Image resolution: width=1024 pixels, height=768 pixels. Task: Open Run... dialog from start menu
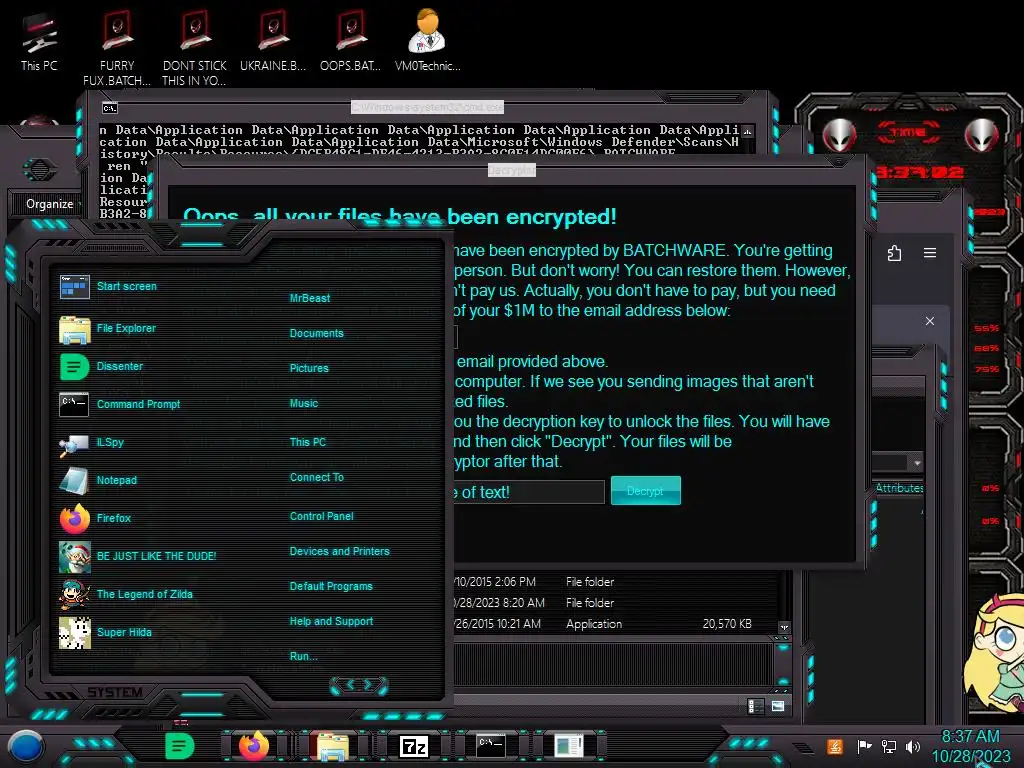[304, 656]
